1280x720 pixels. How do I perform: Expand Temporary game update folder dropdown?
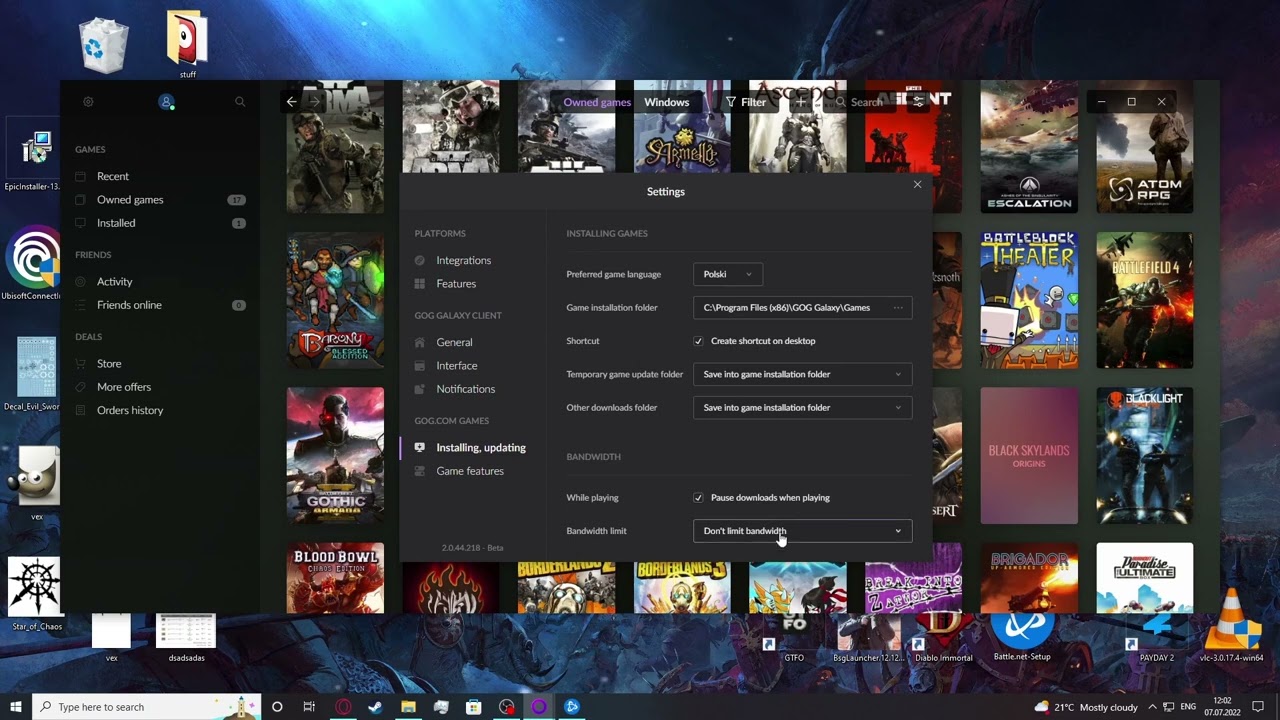point(802,374)
